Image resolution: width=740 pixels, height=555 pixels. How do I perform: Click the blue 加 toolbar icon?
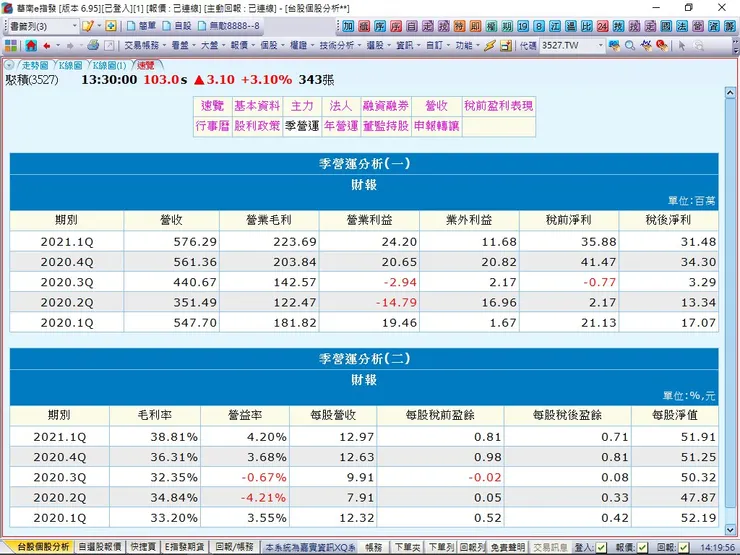[x=348, y=26]
